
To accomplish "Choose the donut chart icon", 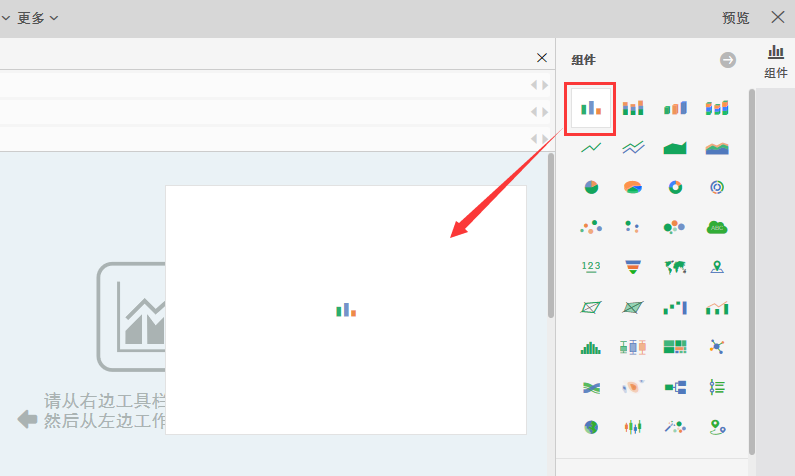I will pos(675,187).
